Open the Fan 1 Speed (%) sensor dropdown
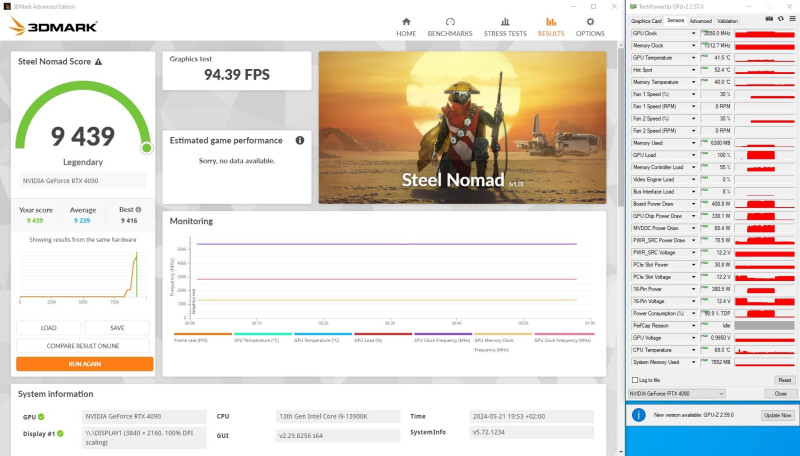This screenshot has width=800, height=456. click(693, 94)
